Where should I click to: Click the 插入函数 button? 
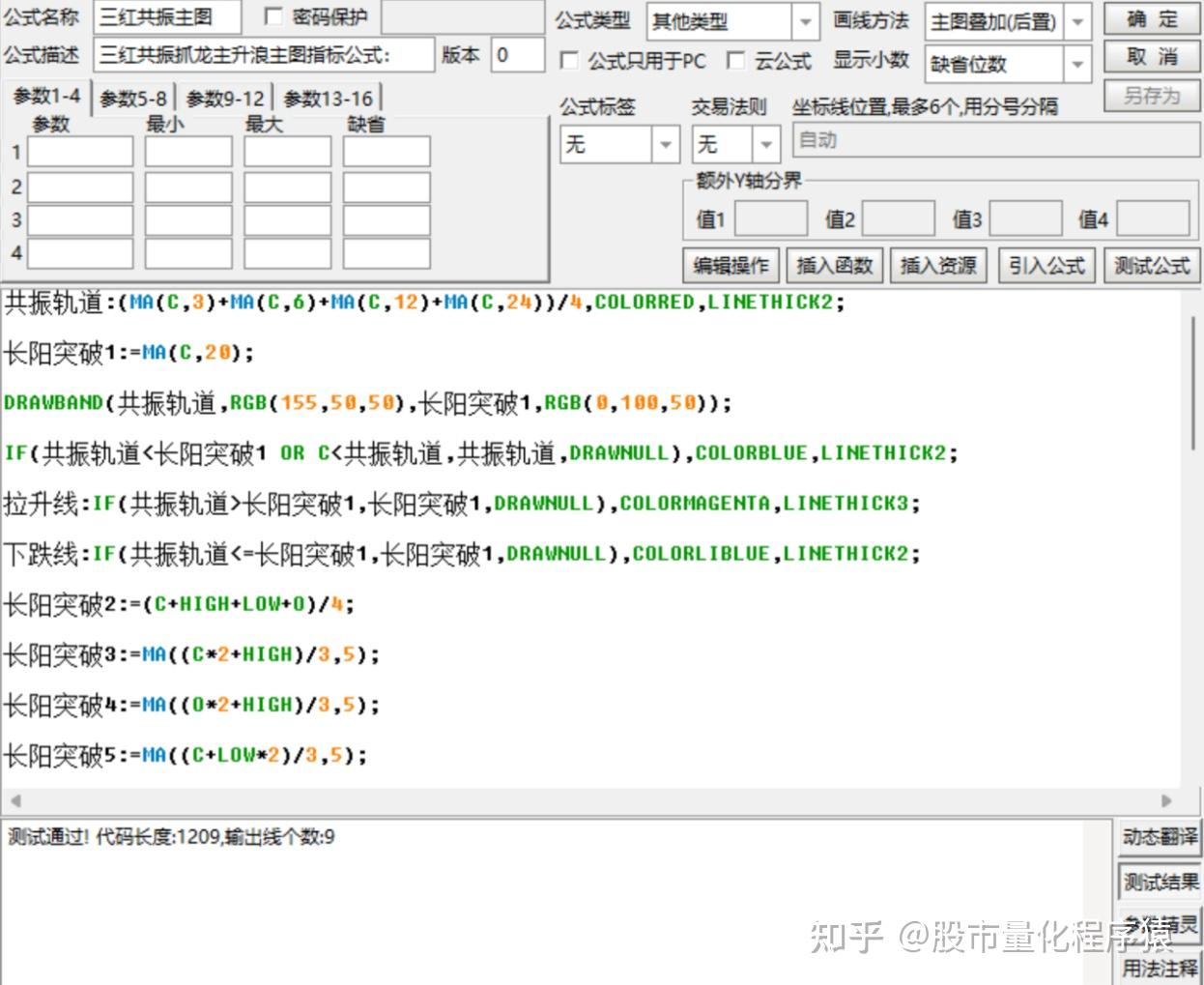click(x=835, y=265)
